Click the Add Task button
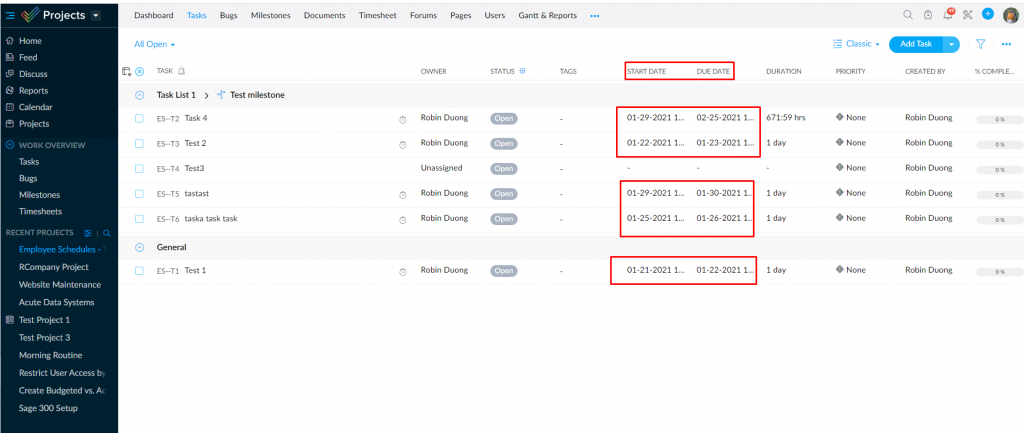The height and width of the screenshot is (433, 1024). click(x=916, y=44)
